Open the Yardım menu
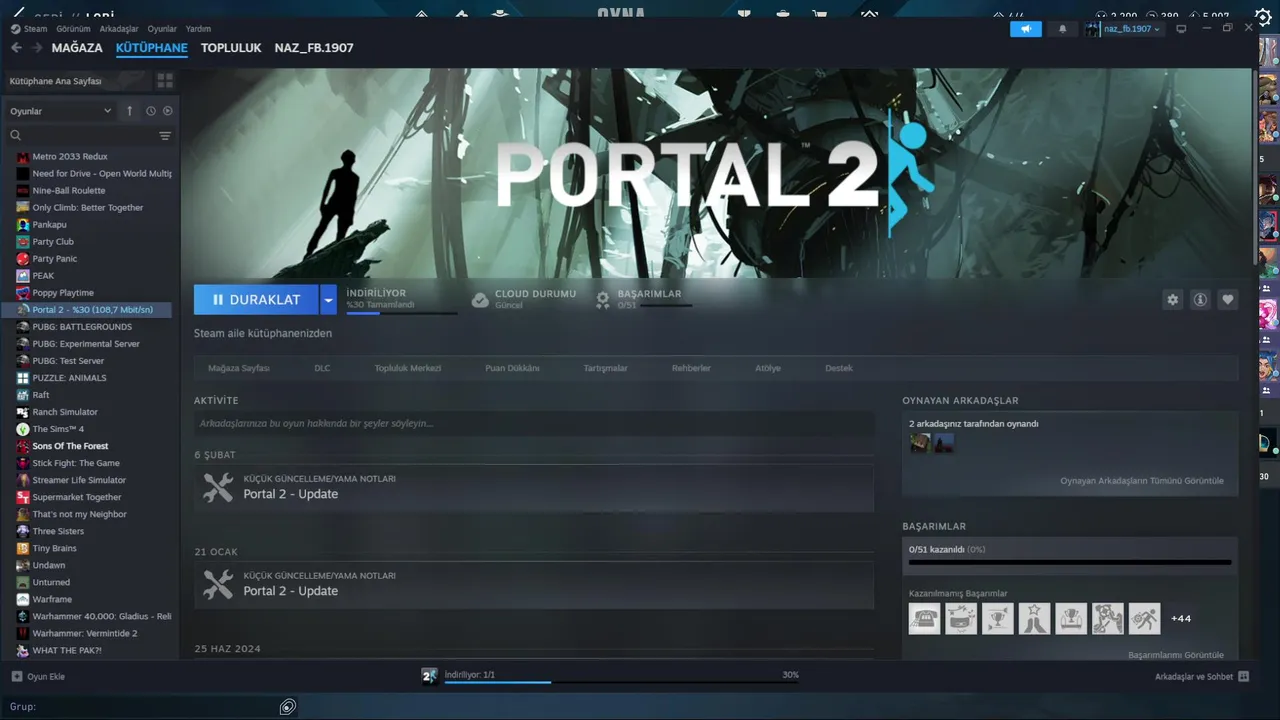The height and width of the screenshot is (720, 1280). (198, 29)
